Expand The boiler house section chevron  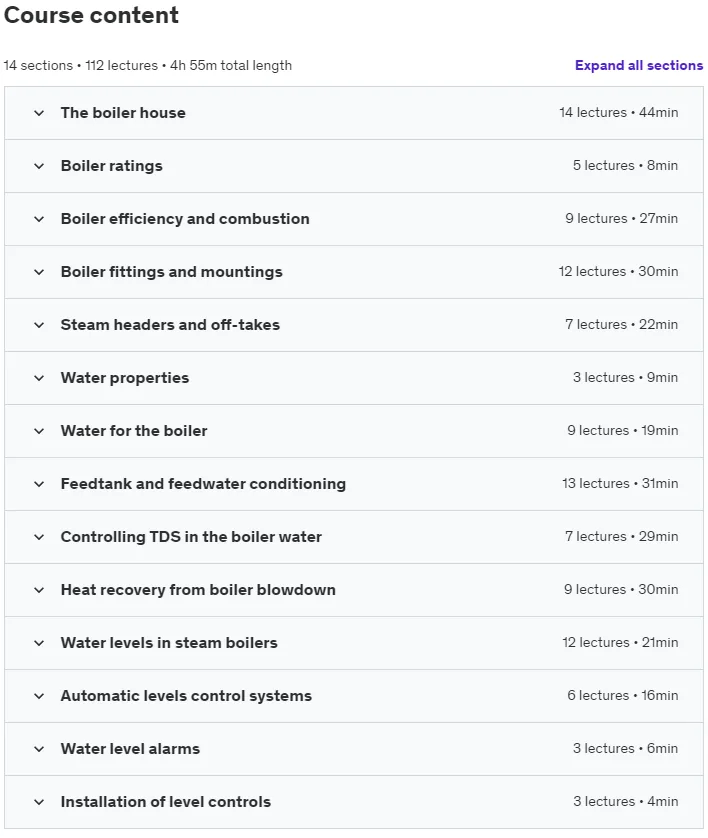pos(39,113)
